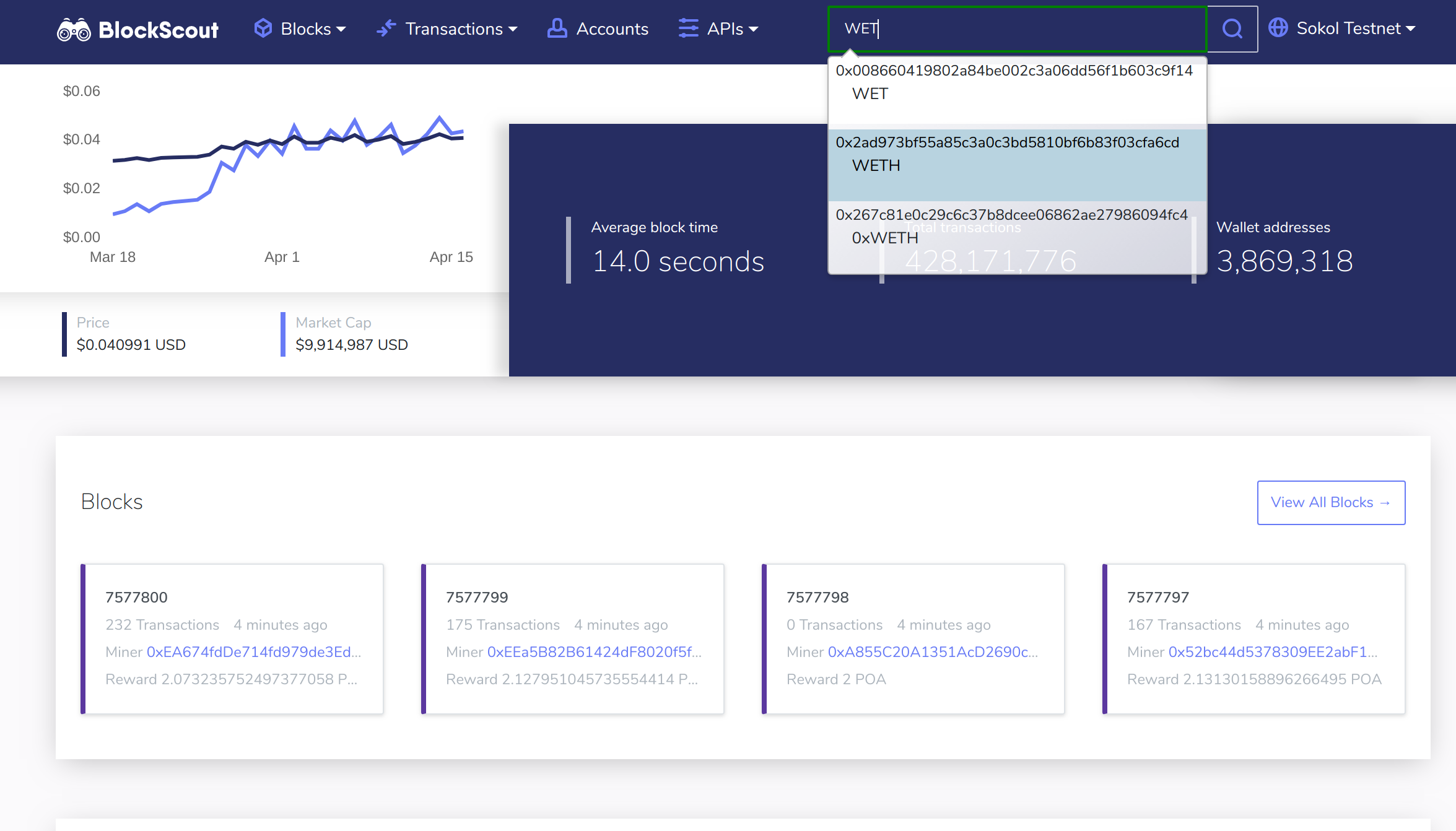Open miner address 0xEA674fdDe714fd979de3Ed...
This screenshot has height=831, width=1456.
click(x=254, y=652)
